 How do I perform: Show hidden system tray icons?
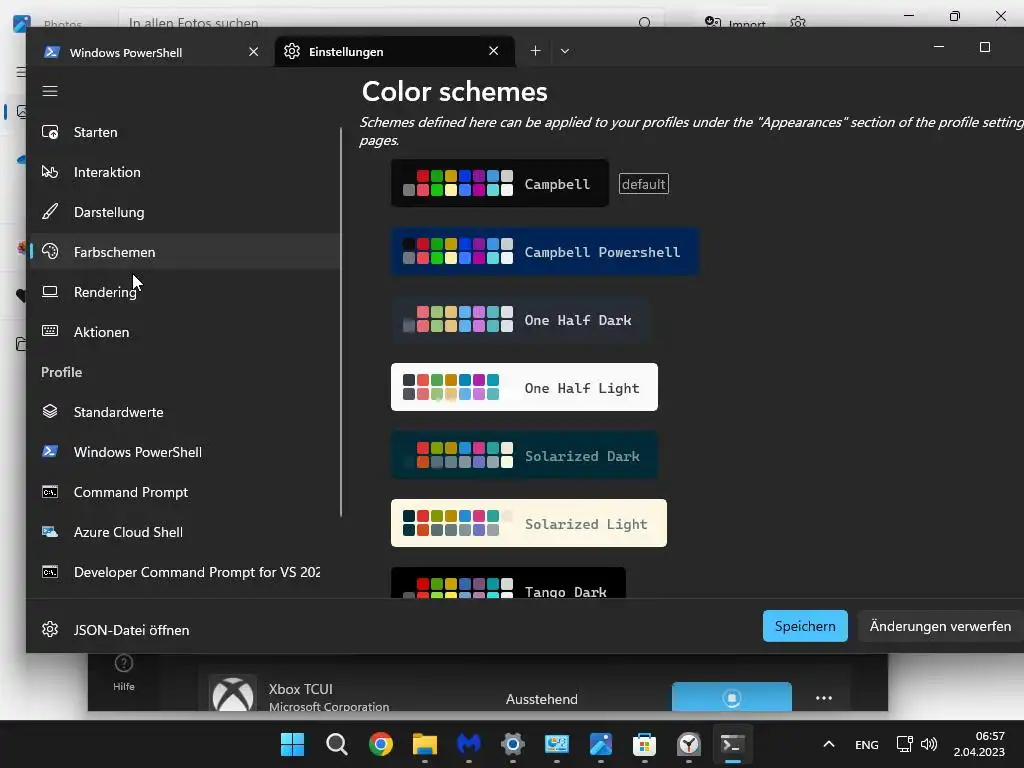click(829, 744)
